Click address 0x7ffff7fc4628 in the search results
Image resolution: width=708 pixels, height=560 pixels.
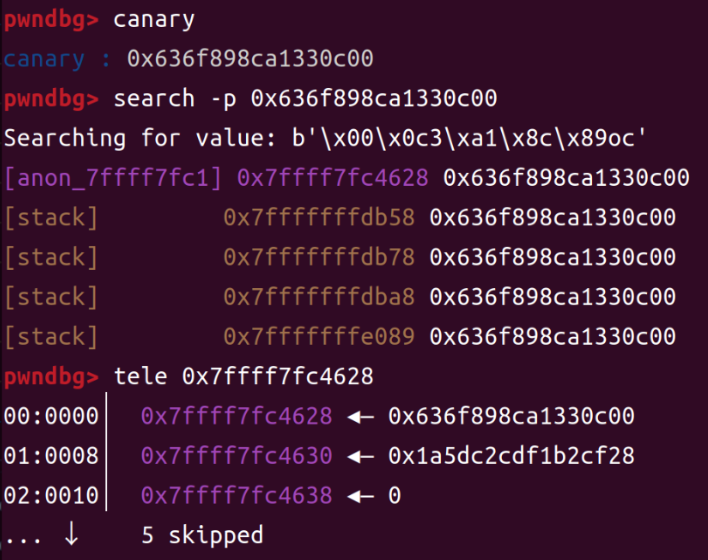coord(333,178)
